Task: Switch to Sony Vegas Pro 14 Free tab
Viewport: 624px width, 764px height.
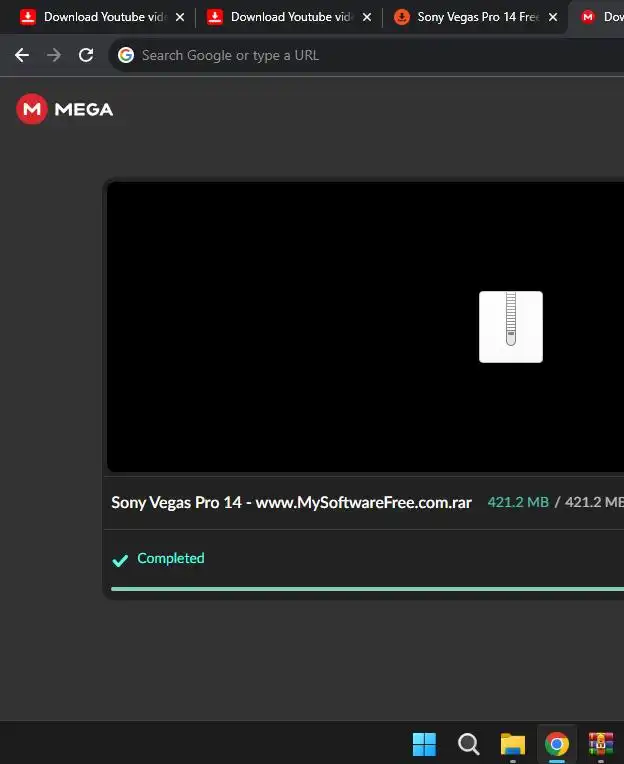Action: pyautogui.click(x=475, y=17)
